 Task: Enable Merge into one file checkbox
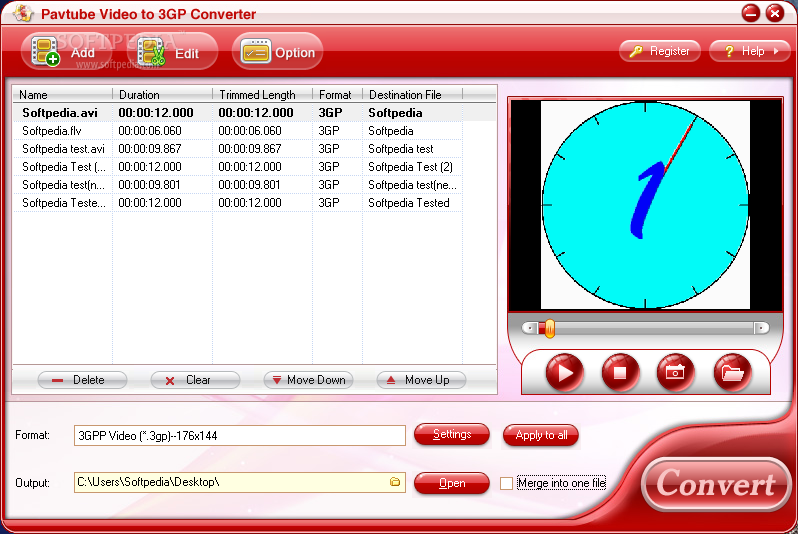(x=506, y=483)
